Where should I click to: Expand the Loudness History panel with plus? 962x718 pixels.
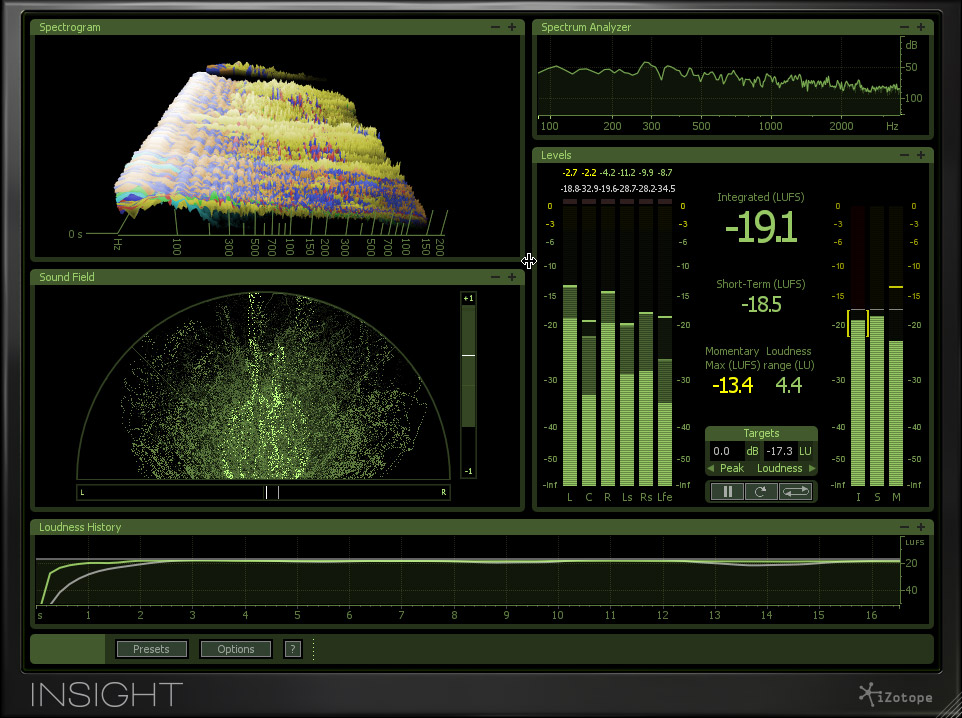pyautogui.click(x=921, y=527)
